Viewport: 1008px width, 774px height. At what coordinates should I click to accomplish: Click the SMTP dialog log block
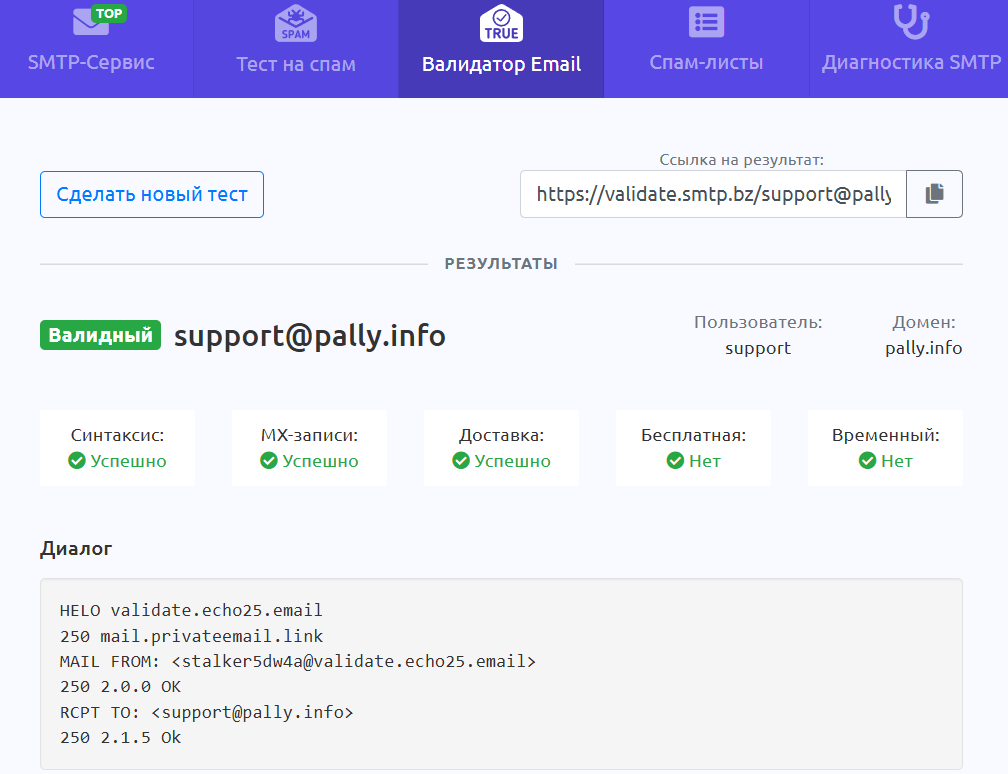tap(501, 674)
